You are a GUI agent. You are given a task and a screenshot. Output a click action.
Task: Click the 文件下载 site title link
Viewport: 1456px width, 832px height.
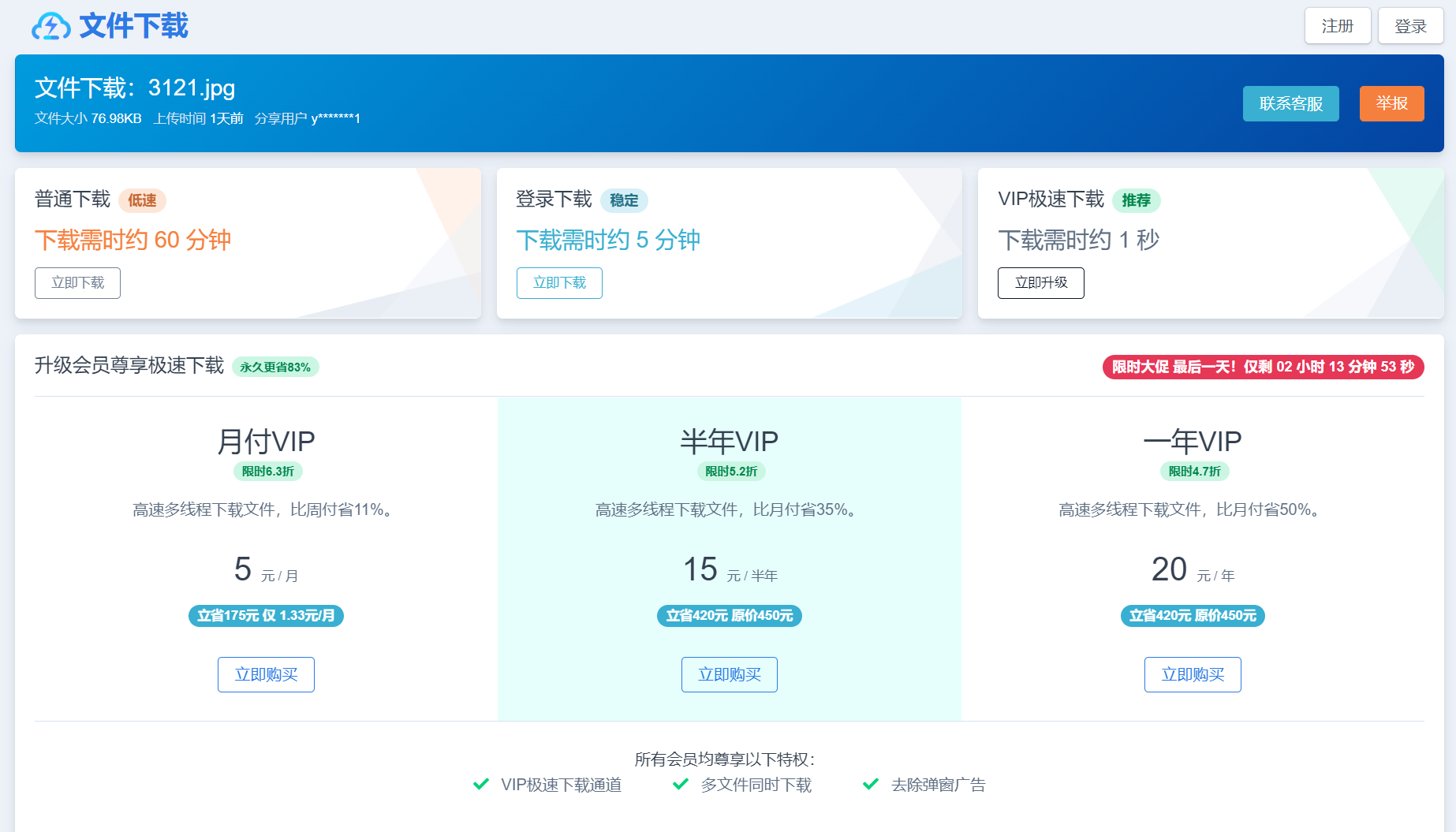click(x=133, y=26)
